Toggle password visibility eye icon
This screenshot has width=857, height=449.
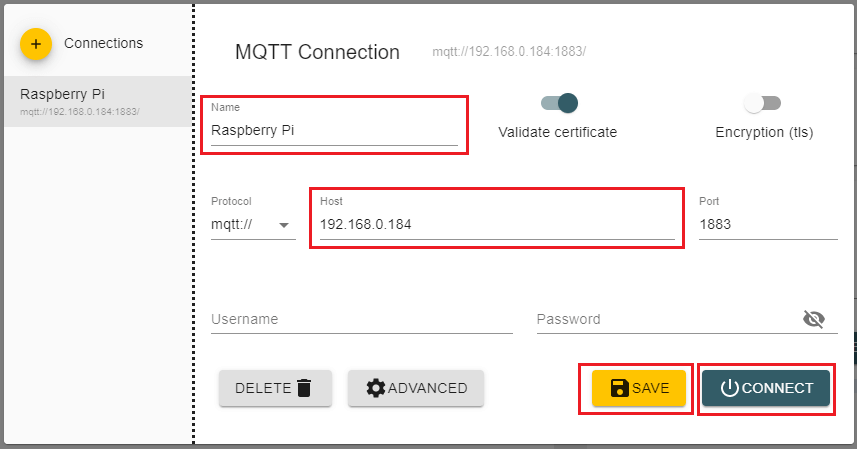point(814,319)
